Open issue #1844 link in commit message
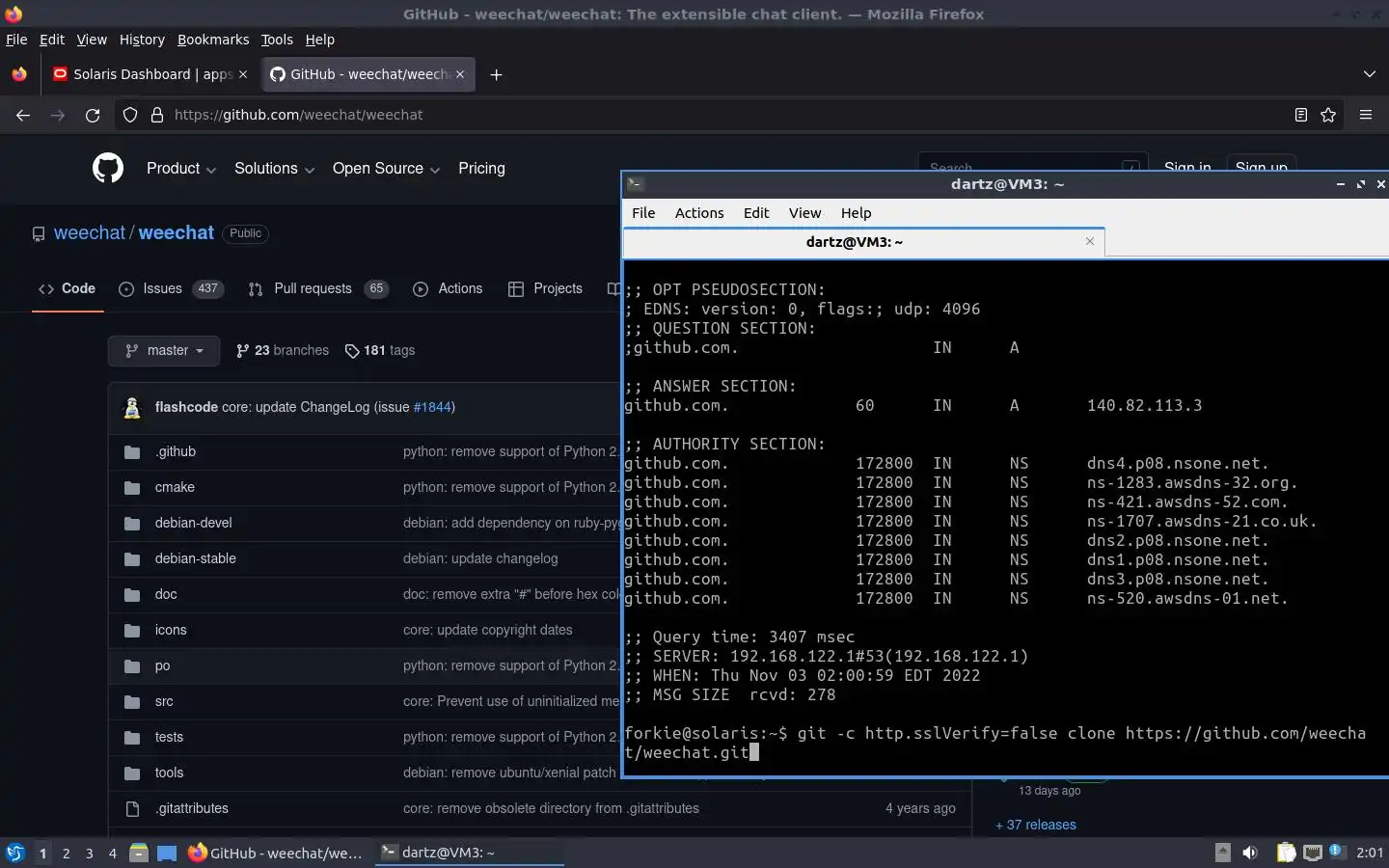This screenshot has width=1389, height=868. pyautogui.click(x=432, y=407)
